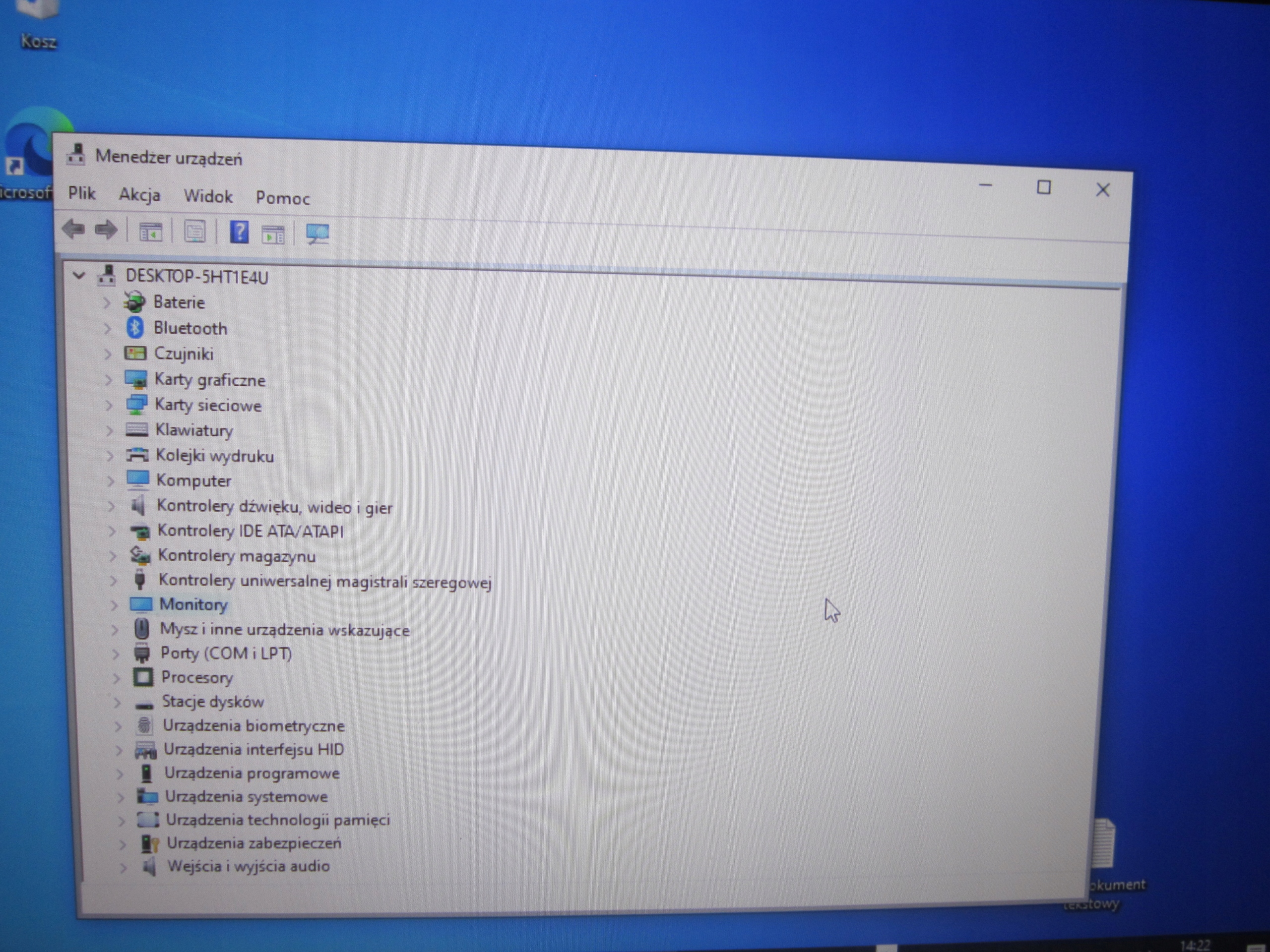Click the Porty (COM i LPT) icon
Screen dimensions: 1270x952
click(142, 653)
